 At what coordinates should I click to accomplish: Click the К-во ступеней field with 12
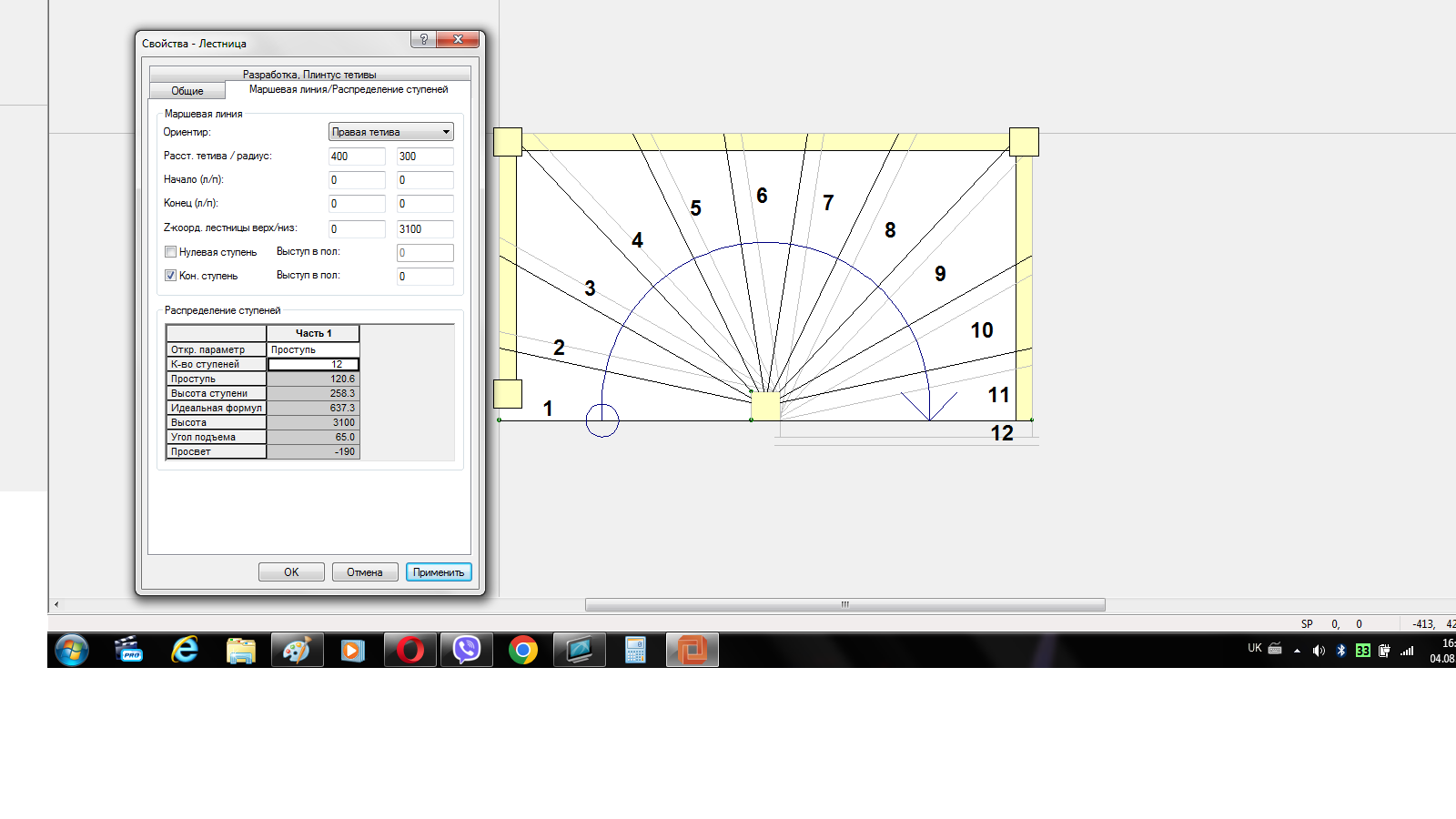313,364
